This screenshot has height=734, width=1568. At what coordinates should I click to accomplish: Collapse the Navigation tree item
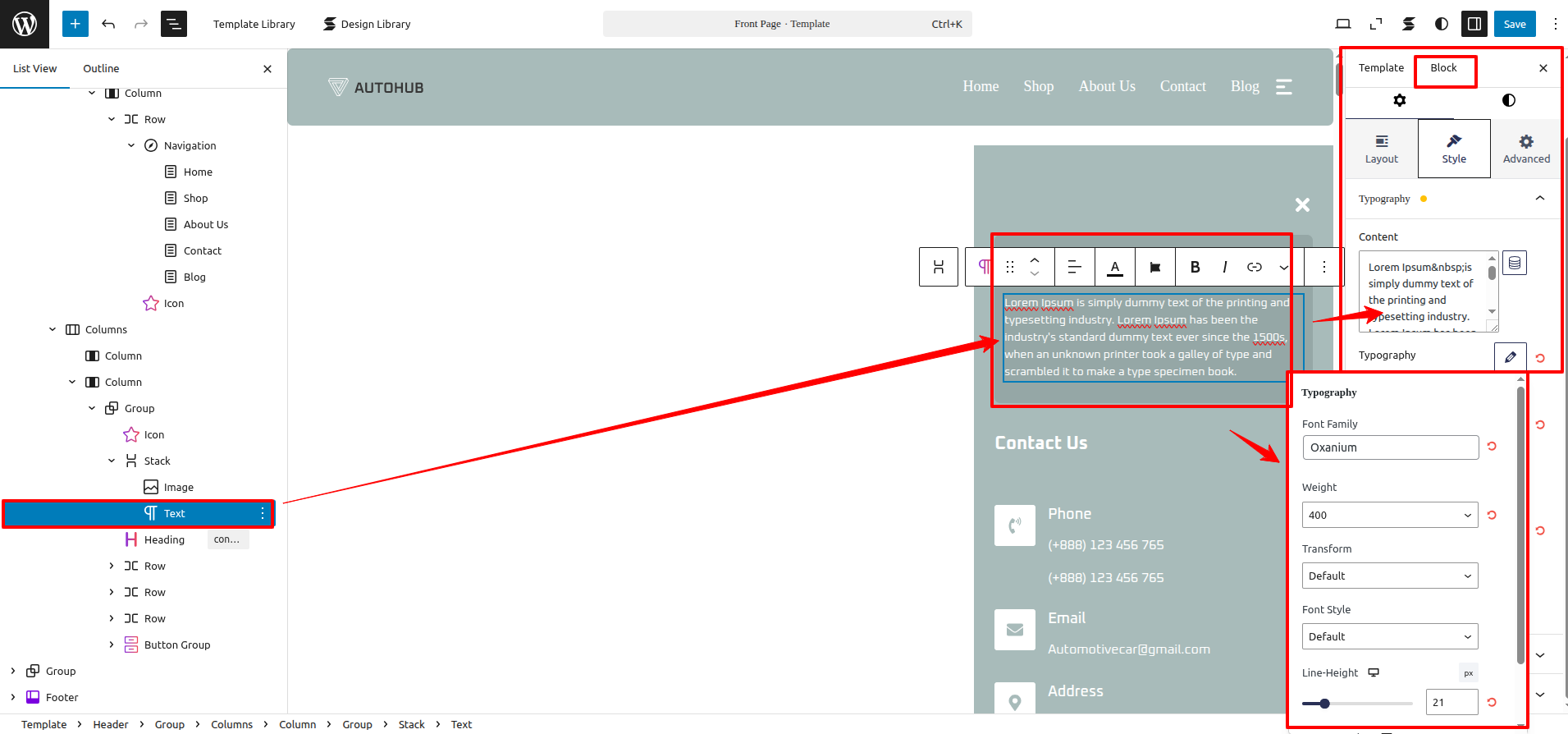131,145
